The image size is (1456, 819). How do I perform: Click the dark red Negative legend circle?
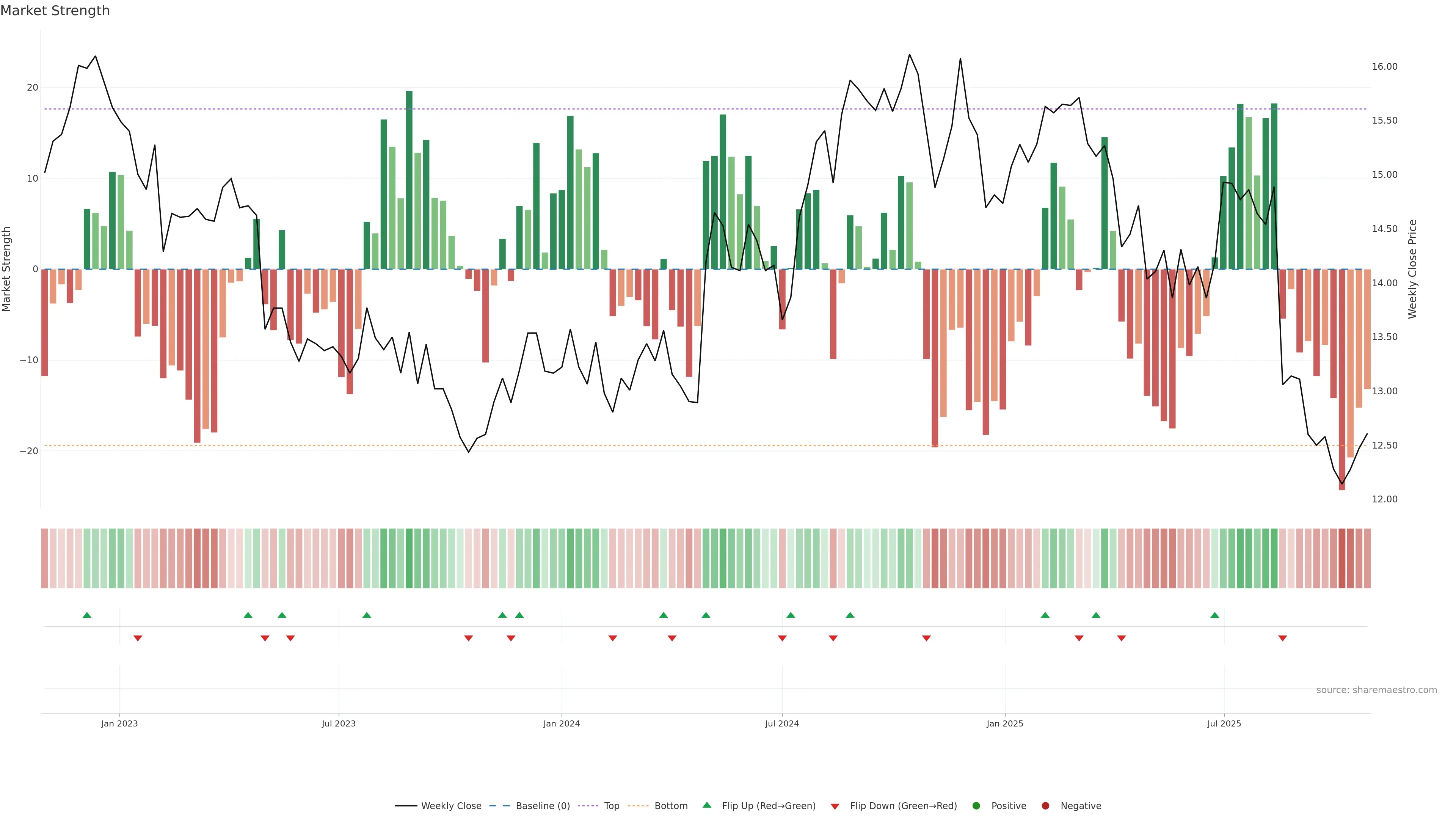[1045, 806]
